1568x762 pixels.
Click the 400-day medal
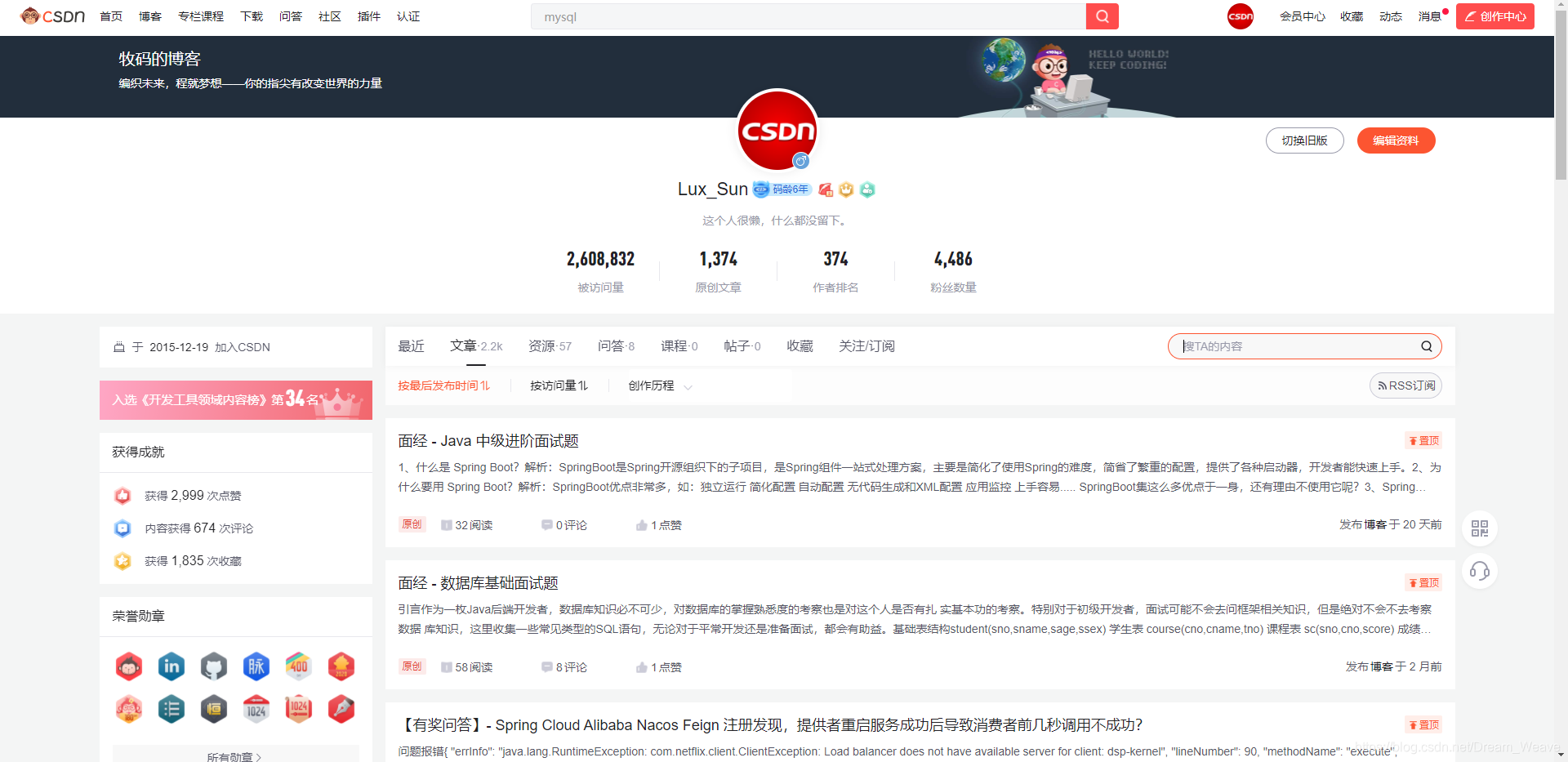299,666
